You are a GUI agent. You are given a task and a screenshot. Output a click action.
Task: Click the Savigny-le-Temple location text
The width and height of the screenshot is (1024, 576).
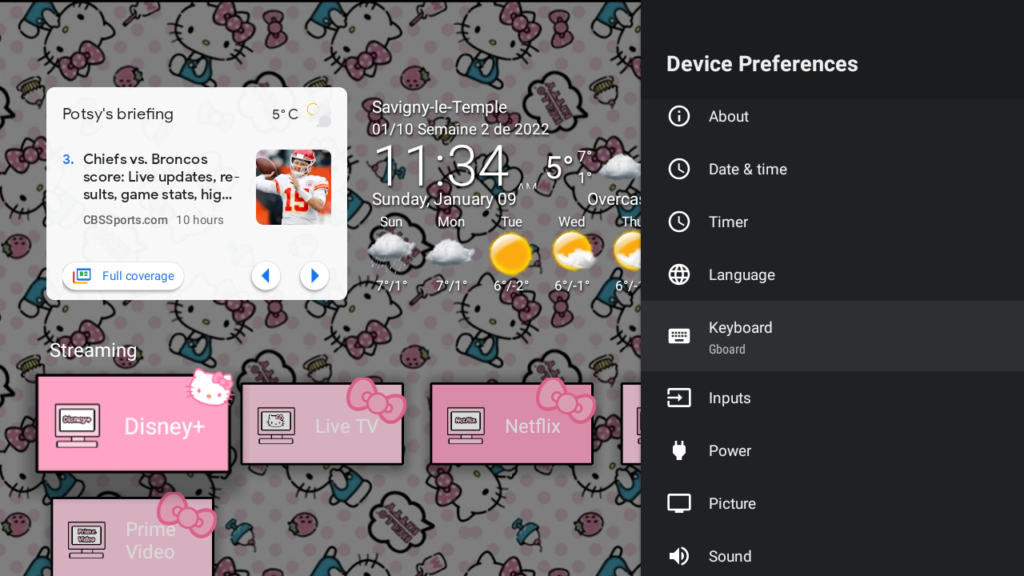[439, 107]
